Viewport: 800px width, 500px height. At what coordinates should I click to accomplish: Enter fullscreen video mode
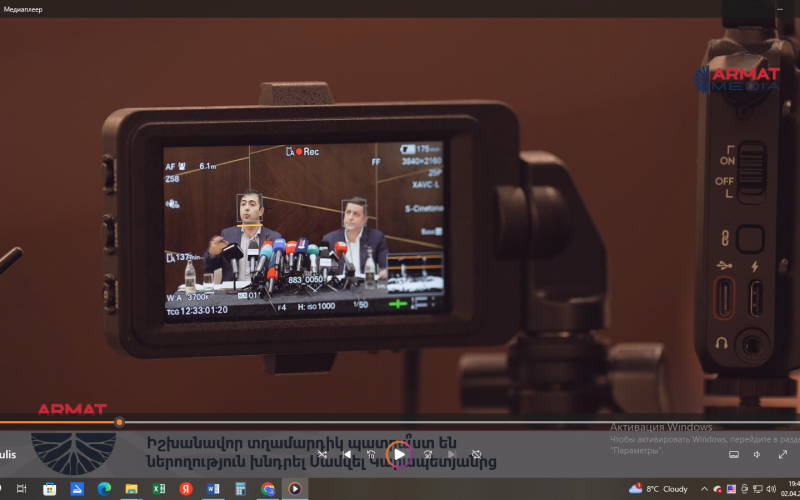782,454
